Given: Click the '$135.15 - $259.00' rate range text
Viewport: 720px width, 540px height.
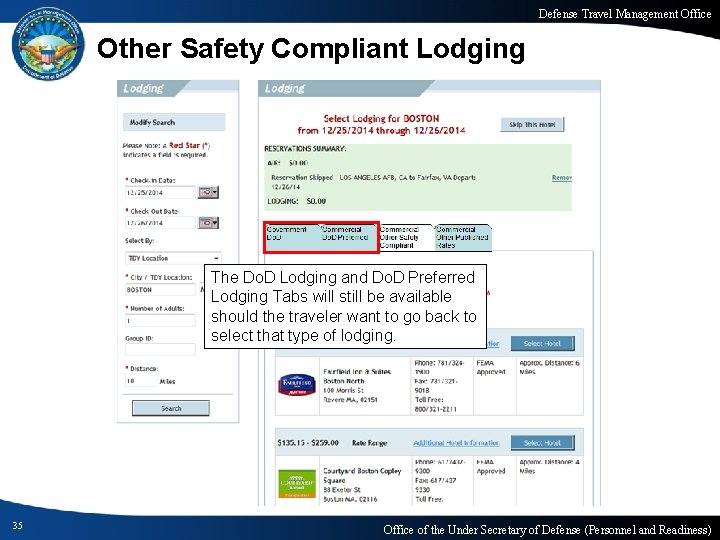Looking at the screenshot, I should click(x=308, y=443).
